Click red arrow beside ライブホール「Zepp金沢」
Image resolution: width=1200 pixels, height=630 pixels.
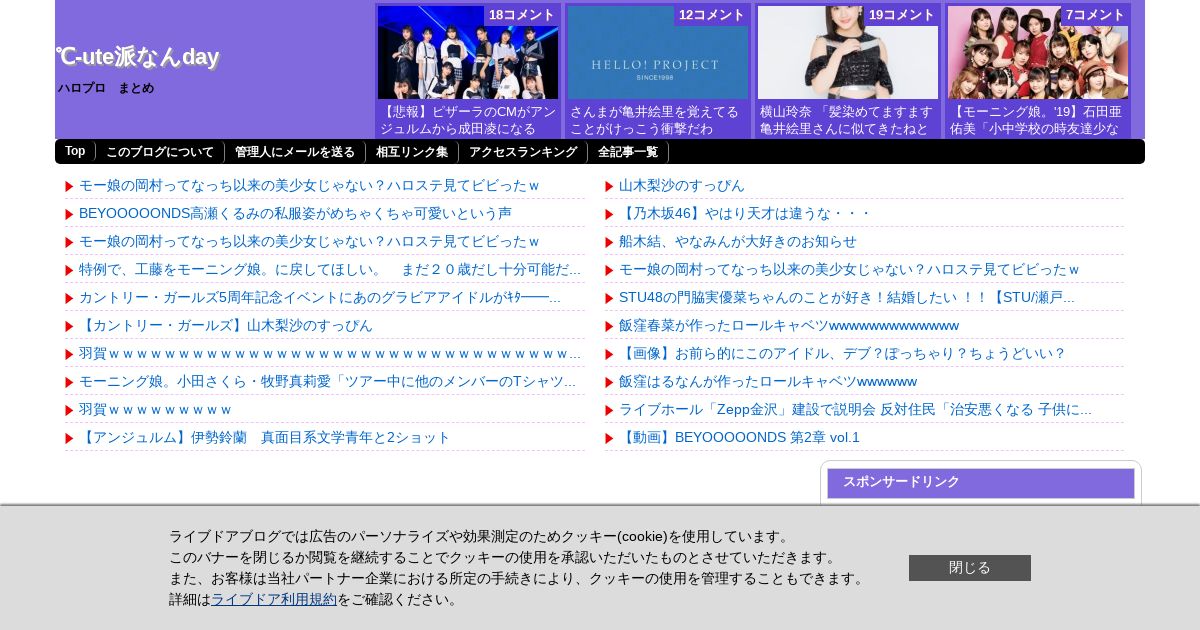coord(610,410)
